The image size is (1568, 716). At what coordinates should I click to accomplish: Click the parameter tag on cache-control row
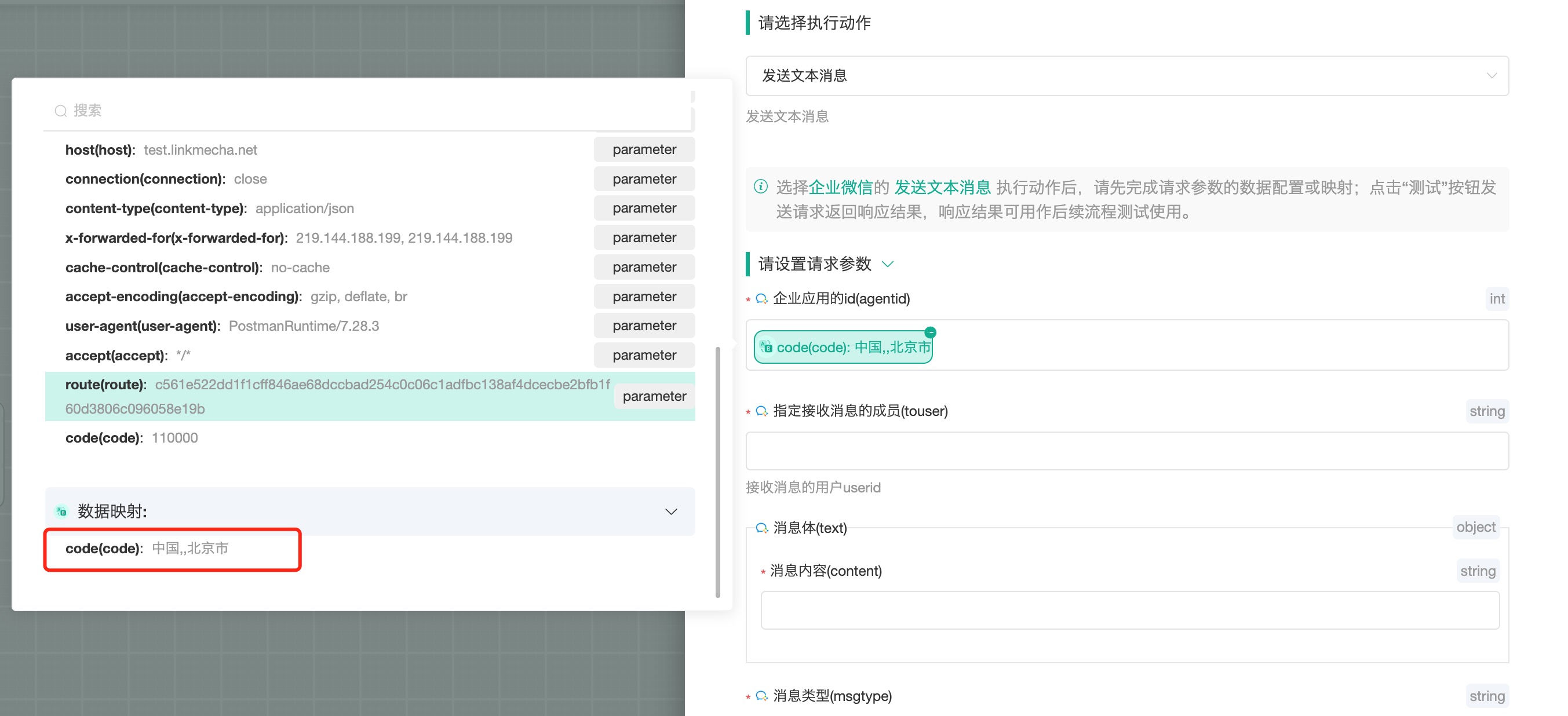[x=644, y=267]
